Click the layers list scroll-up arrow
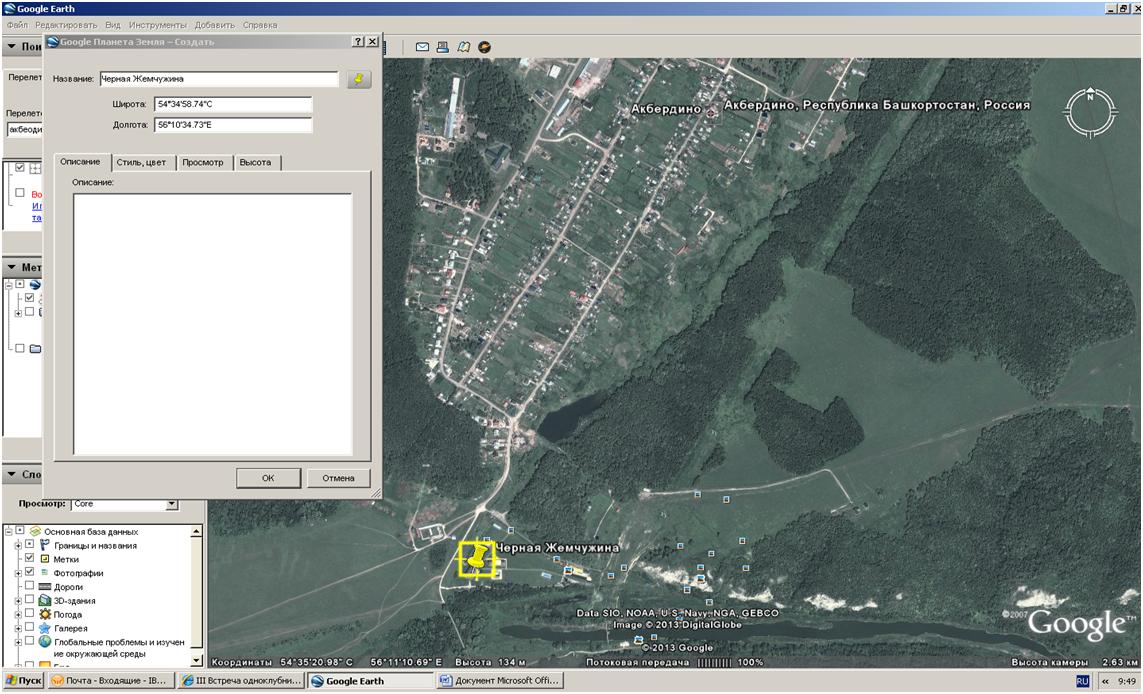1143x694 pixels. [196, 531]
